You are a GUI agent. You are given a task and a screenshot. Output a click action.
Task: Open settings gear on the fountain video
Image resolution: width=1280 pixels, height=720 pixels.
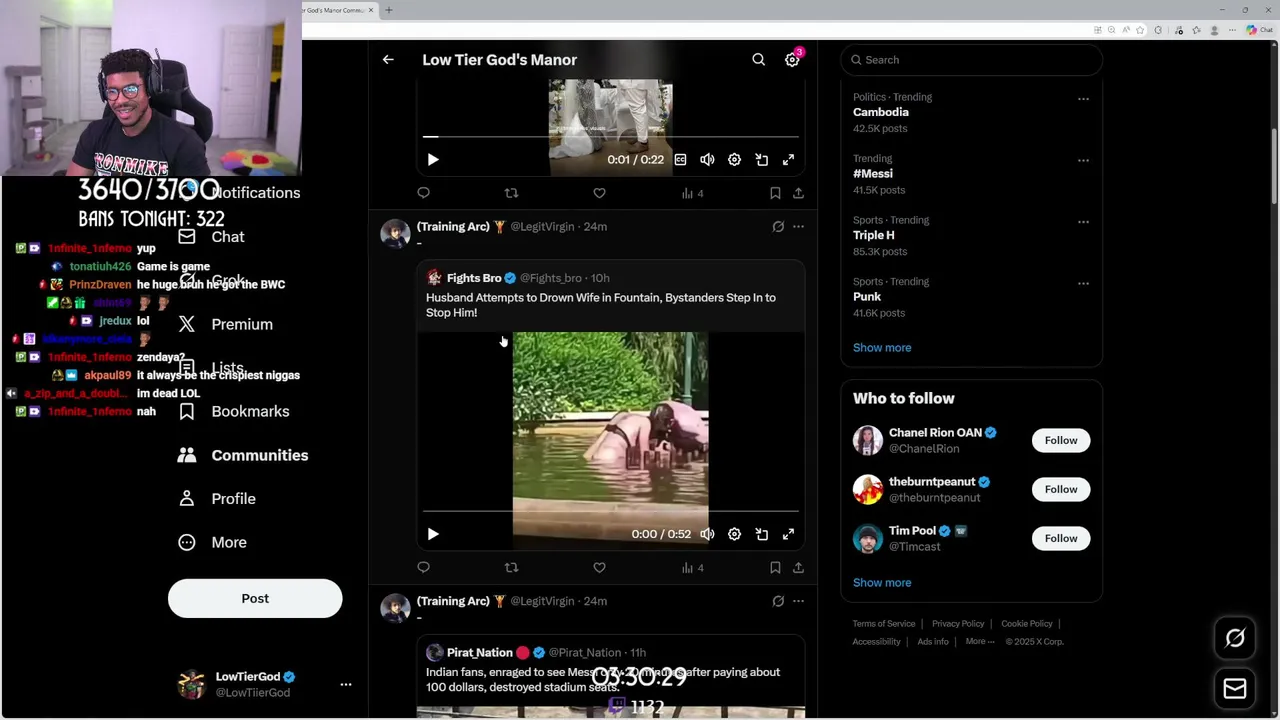point(734,534)
